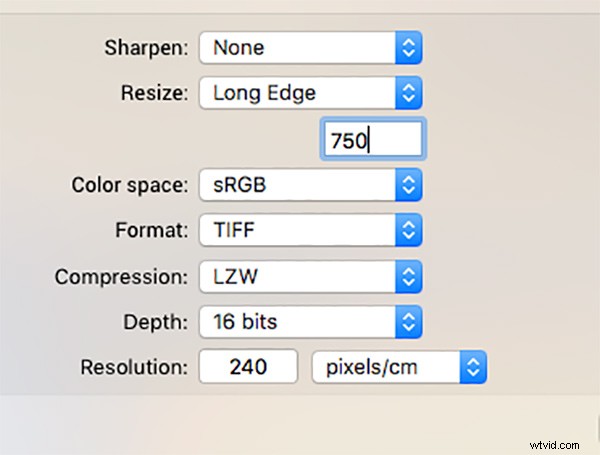The width and height of the screenshot is (600, 455).
Task: Click the blue arrows on Format menu
Action: point(406,231)
